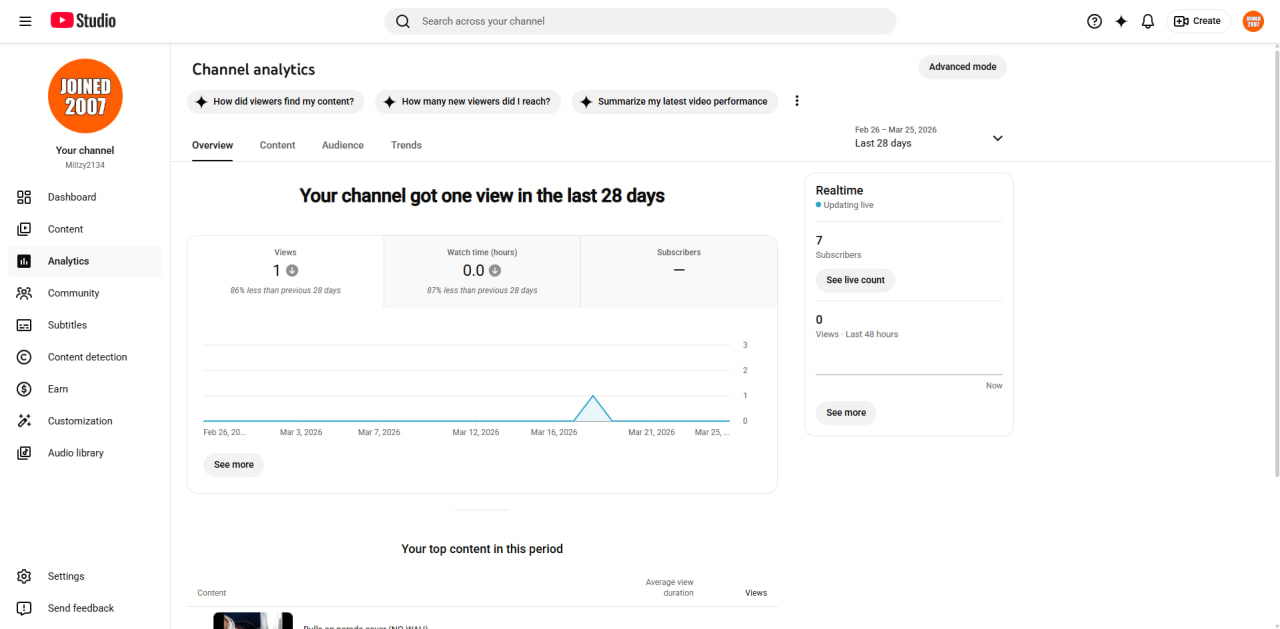The width and height of the screenshot is (1280, 629).
Task: Click the views chart peak data point
Action: pyautogui.click(x=594, y=396)
